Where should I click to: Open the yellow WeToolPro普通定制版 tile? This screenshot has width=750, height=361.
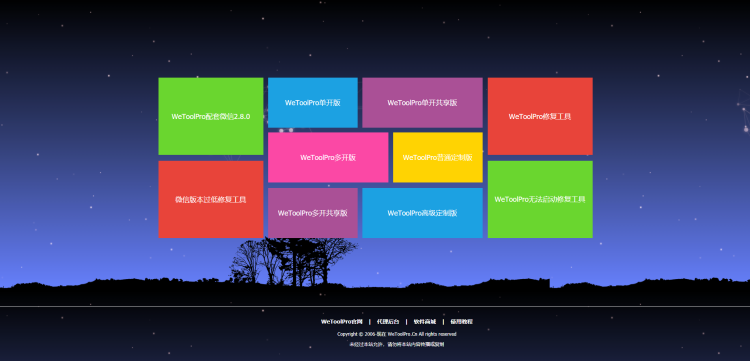(438, 157)
